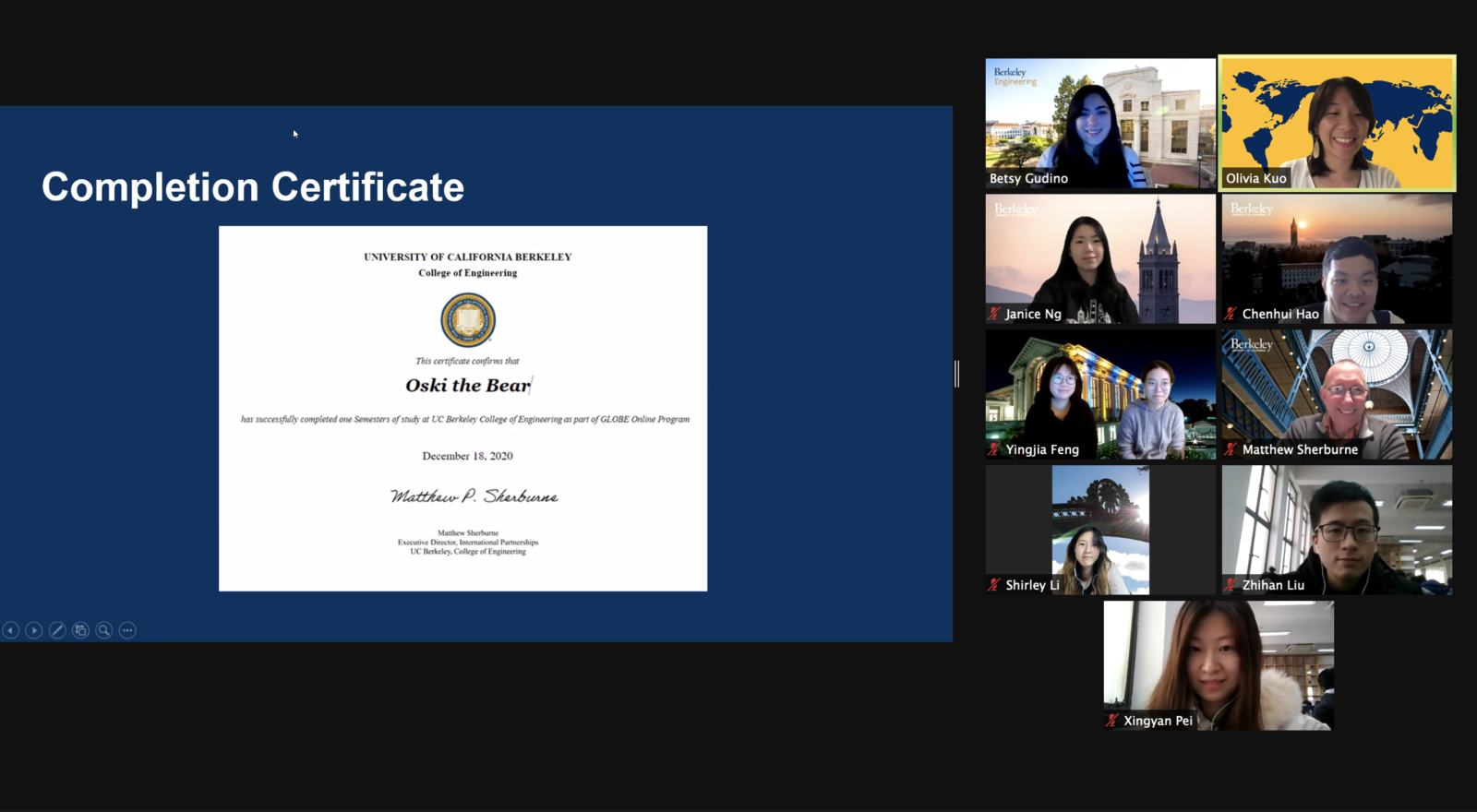Select Matthew Sherburne's video tile

point(1337,394)
